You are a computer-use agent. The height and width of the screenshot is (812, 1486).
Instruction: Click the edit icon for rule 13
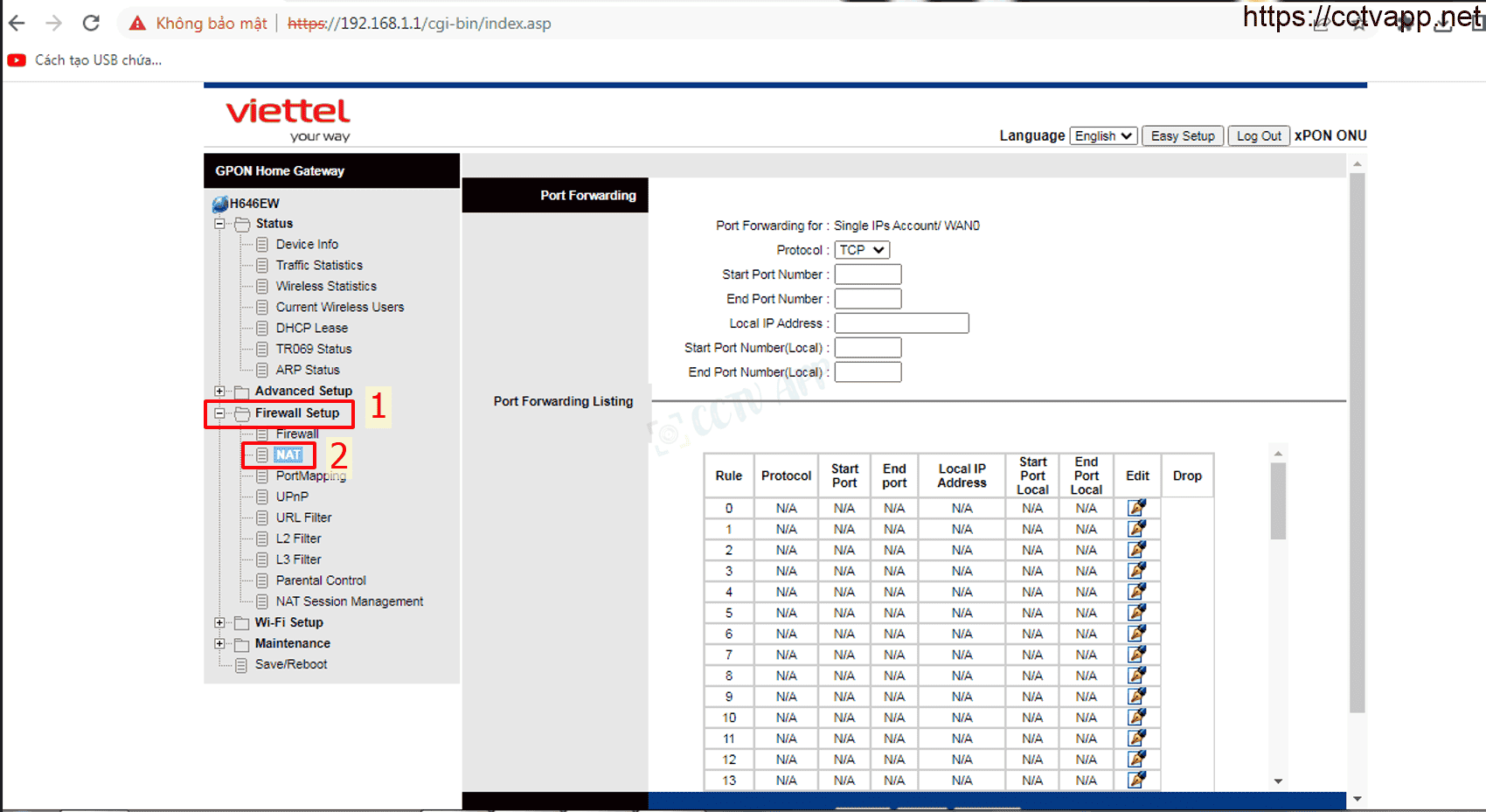[x=1136, y=781]
